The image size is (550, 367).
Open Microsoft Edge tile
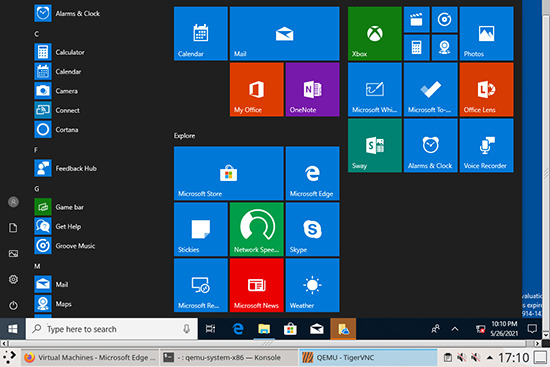tap(313, 173)
